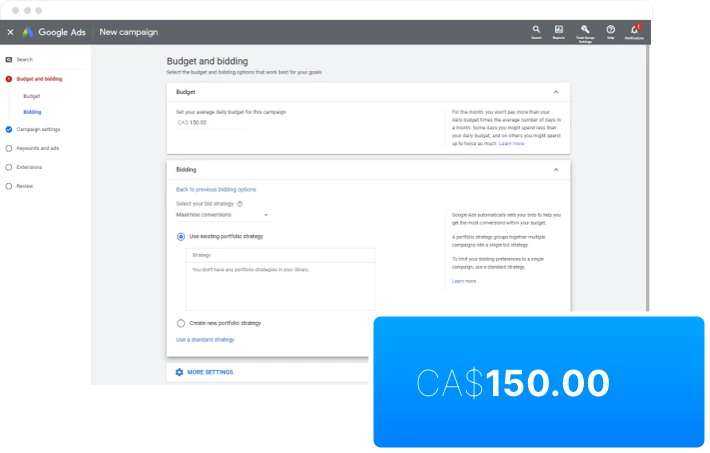Collapse the Budget section chevron
The image size is (710, 453).
[x=556, y=92]
